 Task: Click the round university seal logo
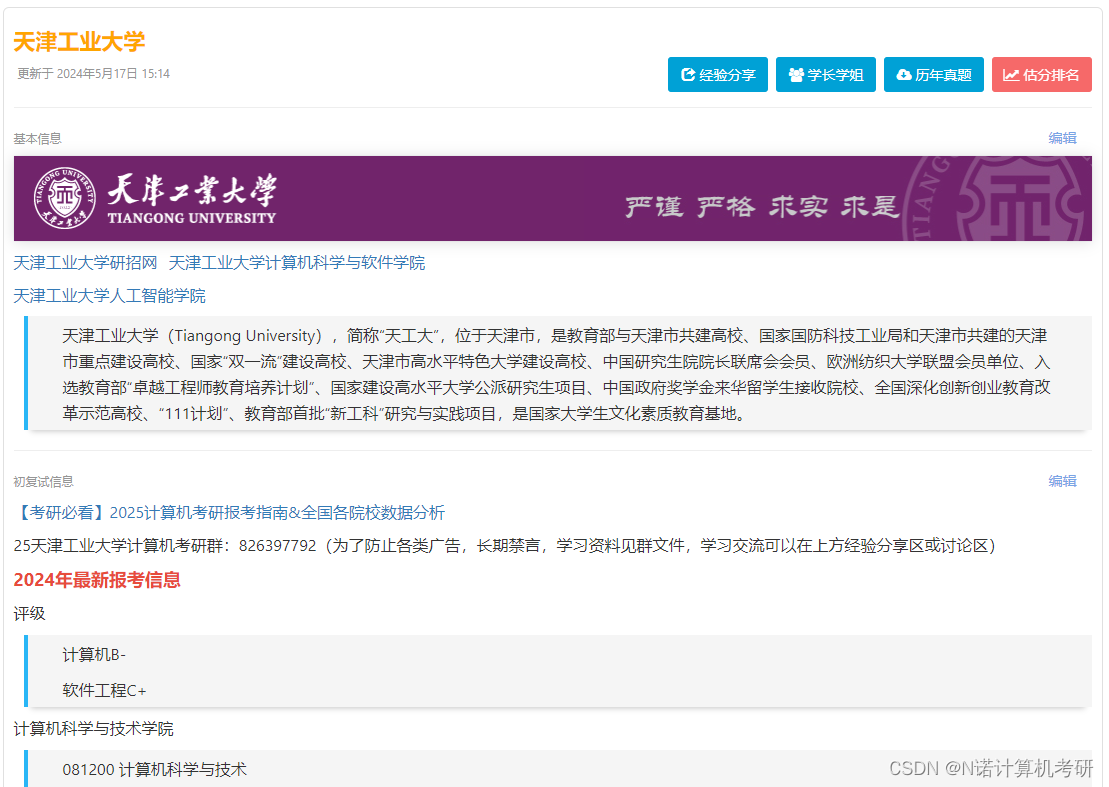(x=64, y=199)
